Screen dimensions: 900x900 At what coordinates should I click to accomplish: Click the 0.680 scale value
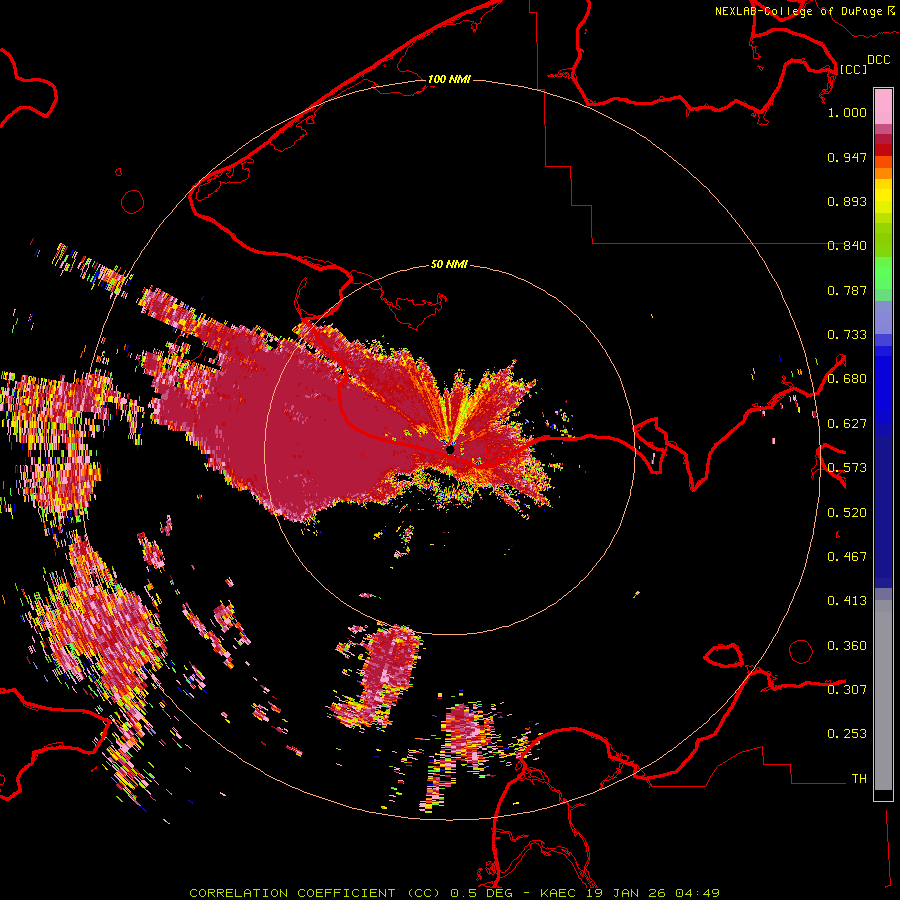[x=847, y=379]
